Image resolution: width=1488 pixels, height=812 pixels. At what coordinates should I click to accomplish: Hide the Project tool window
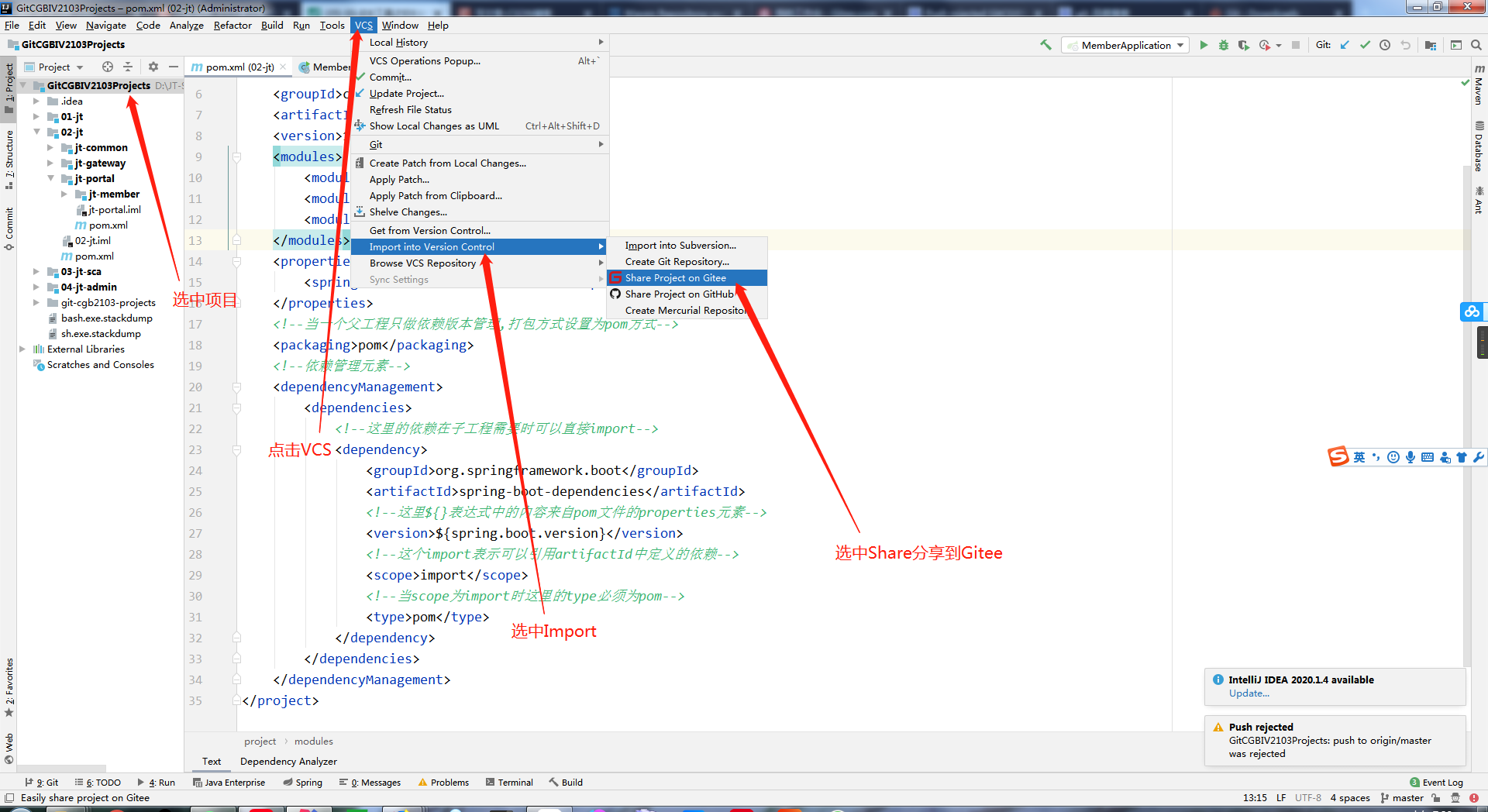click(174, 67)
